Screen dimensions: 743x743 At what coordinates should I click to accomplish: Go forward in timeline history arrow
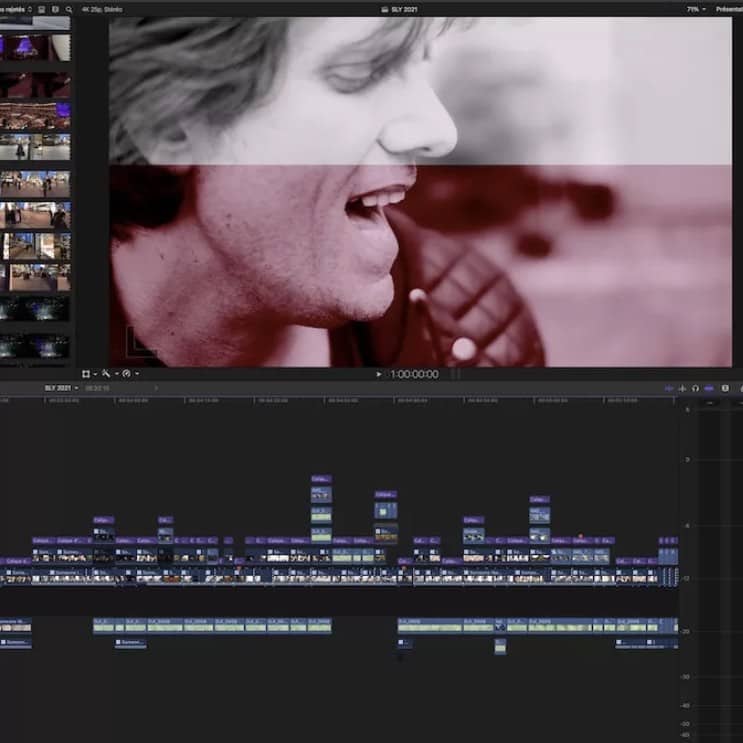156,388
